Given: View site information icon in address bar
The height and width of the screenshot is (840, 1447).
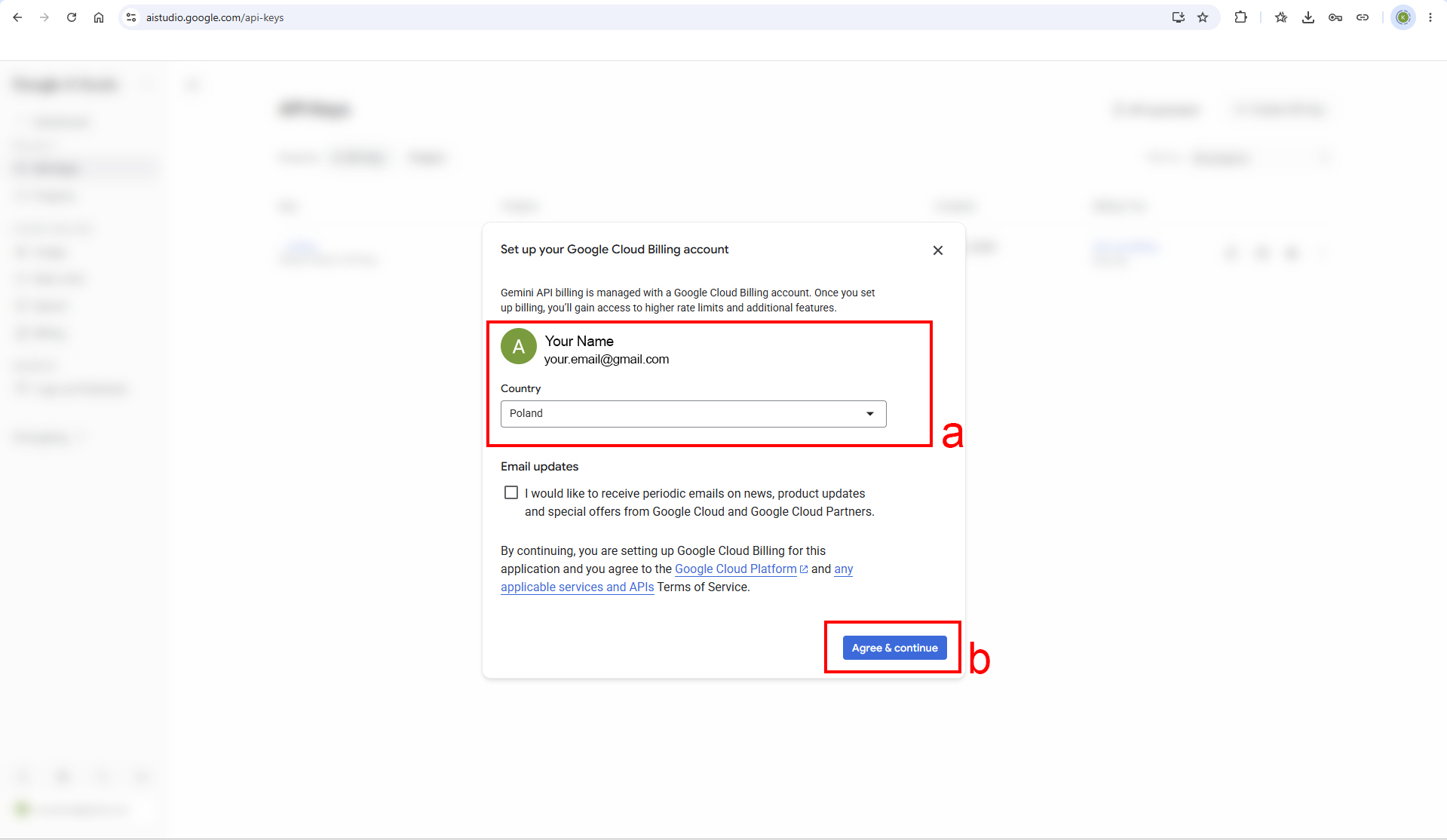Looking at the screenshot, I should tap(131, 17).
